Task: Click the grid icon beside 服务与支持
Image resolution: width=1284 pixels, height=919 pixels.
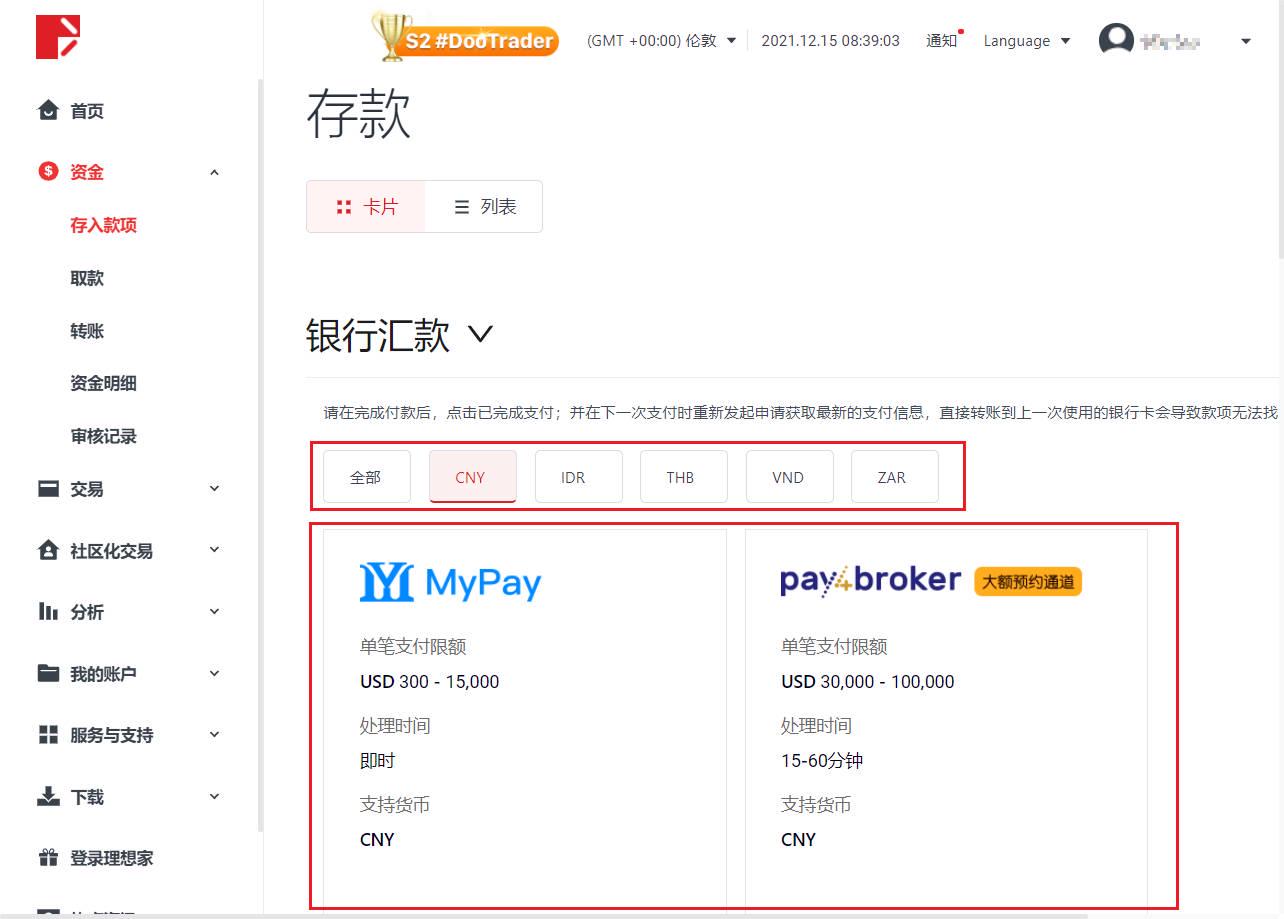Action: pyautogui.click(x=48, y=735)
